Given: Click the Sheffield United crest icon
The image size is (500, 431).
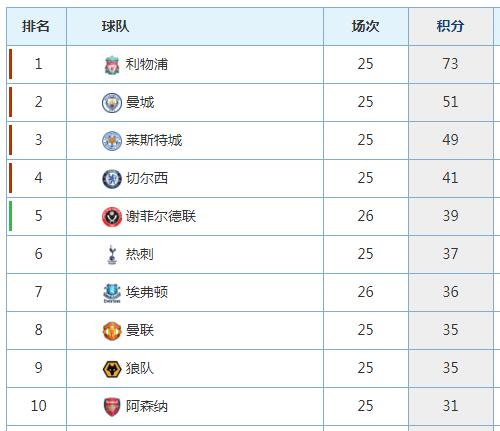Looking at the screenshot, I should click(112, 217).
